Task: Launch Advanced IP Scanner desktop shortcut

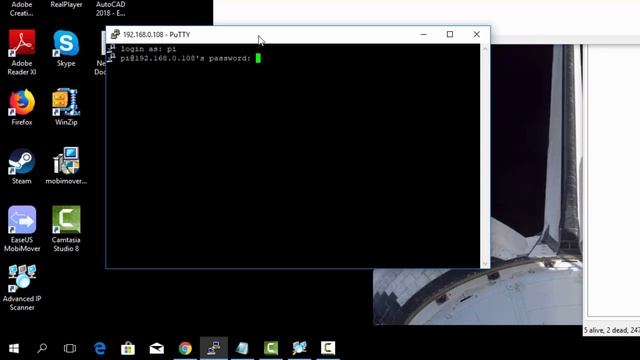Action: pos(22,288)
